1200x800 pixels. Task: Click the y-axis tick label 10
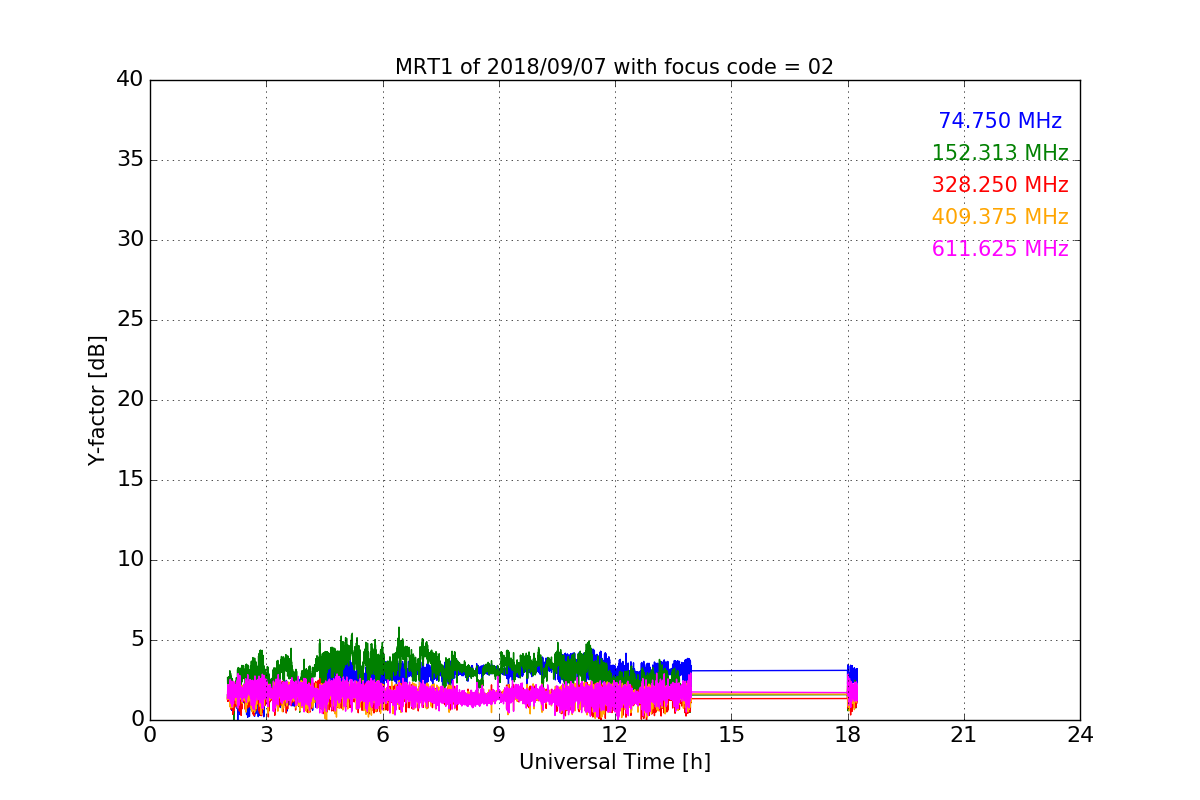(x=130, y=560)
